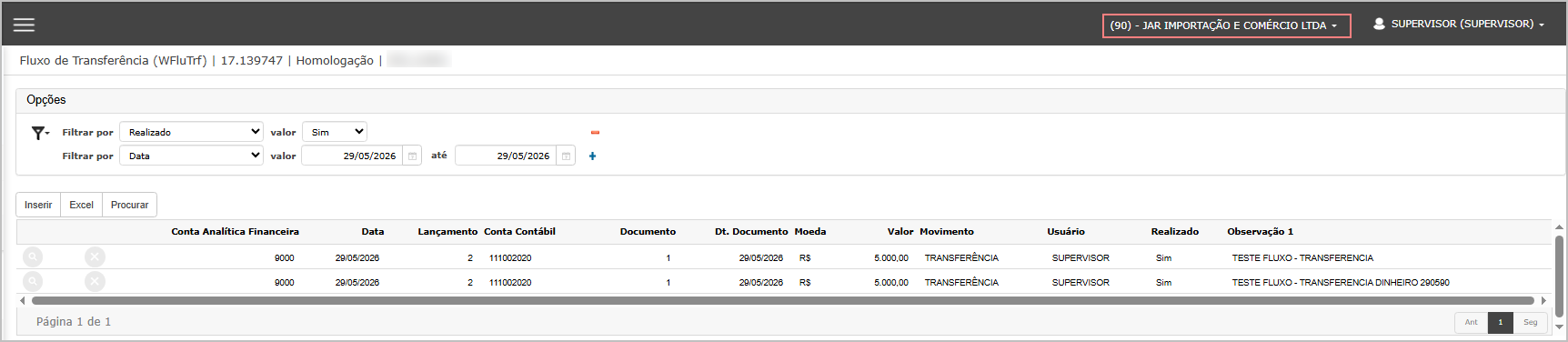Click the 'Página 1 de 1' status text
This screenshot has height=342, width=1568.
pos(74,322)
